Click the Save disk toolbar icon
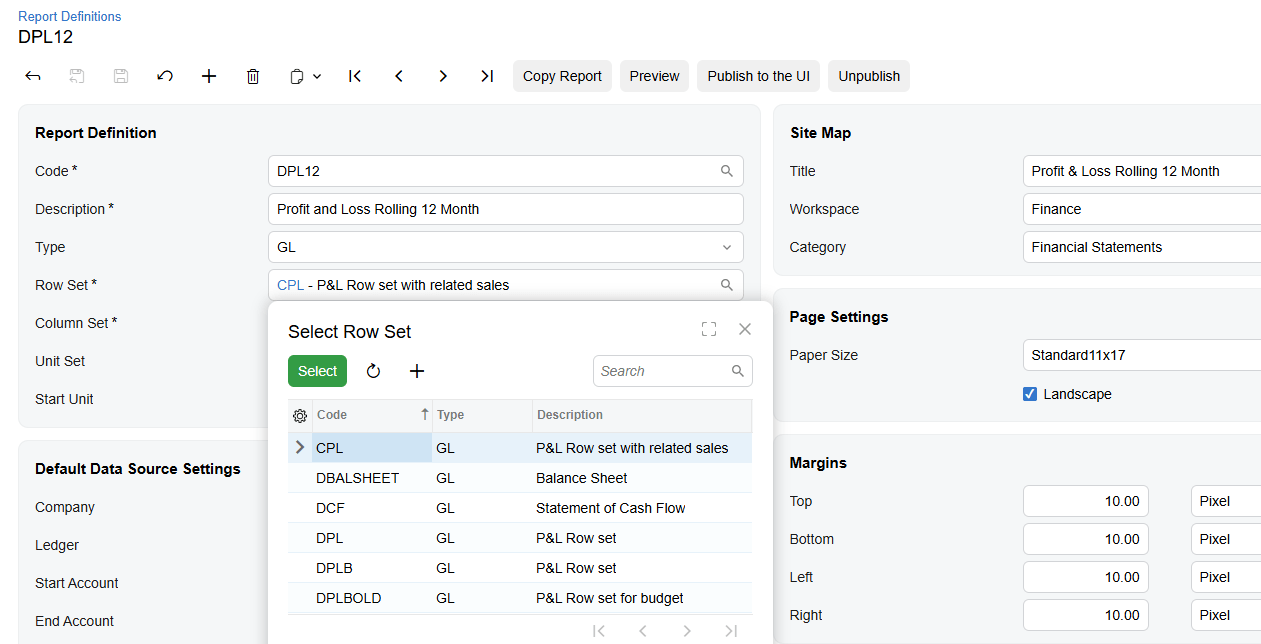This screenshot has width=1261, height=644. click(x=121, y=76)
